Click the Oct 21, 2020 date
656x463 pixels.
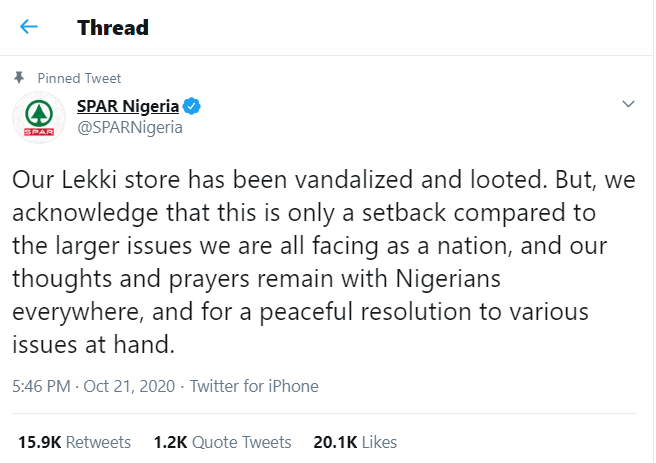pyautogui.click(x=128, y=386)
